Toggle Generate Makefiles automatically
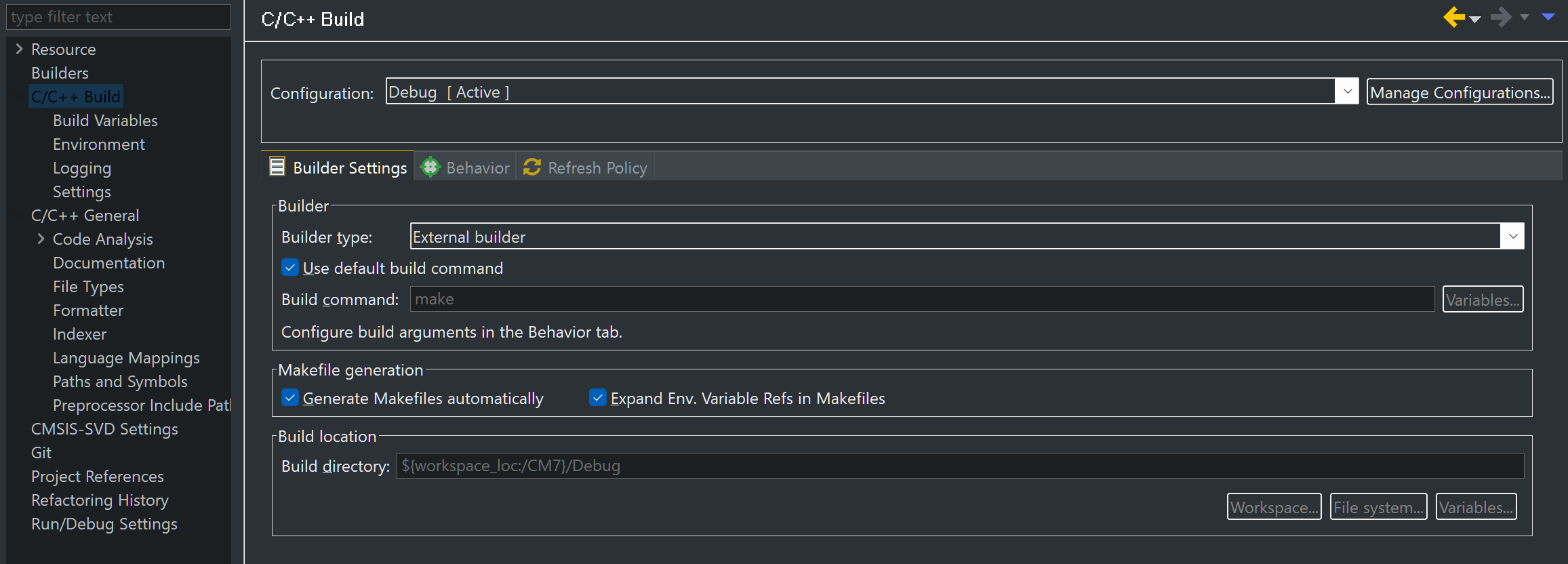The image size is (1568, 564). coord(290,398)
